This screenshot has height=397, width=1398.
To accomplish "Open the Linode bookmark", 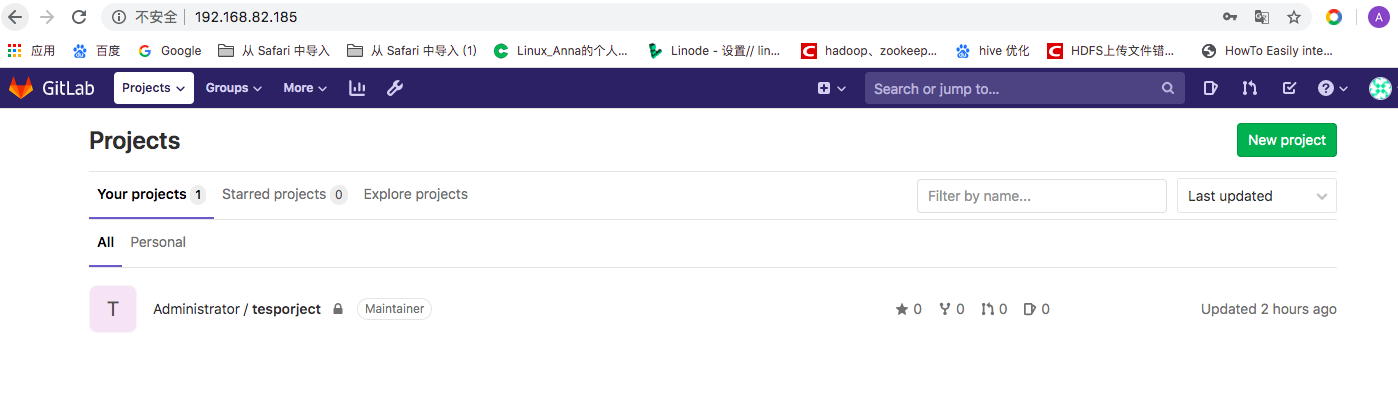I will (715, 50).
